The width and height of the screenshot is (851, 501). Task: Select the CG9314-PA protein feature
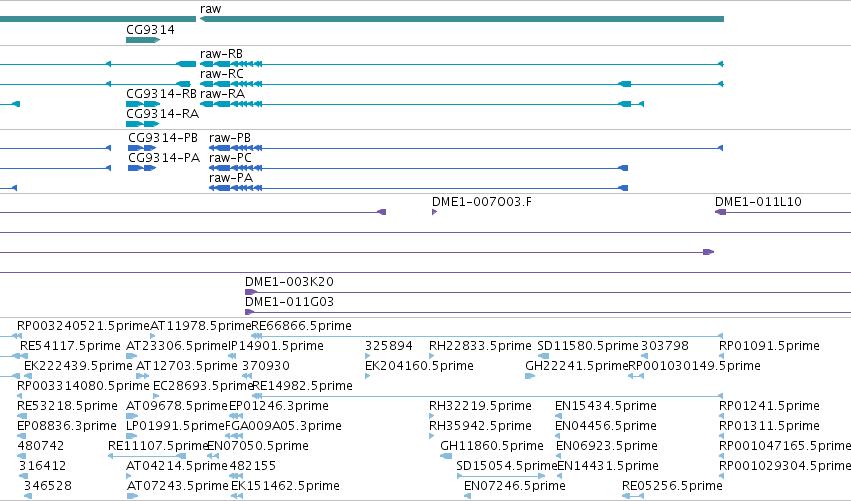coord(142,168)
